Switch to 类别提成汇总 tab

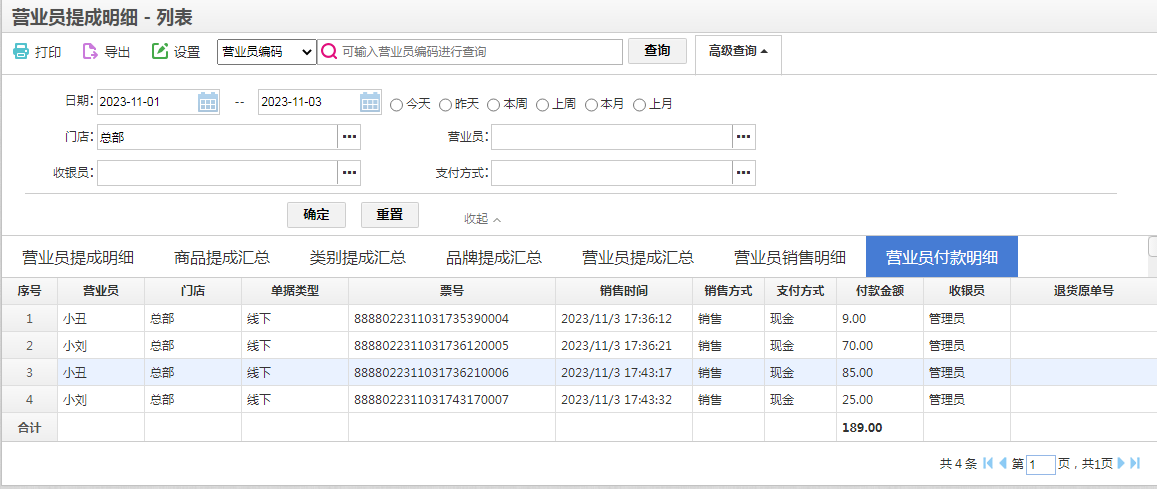358,257
